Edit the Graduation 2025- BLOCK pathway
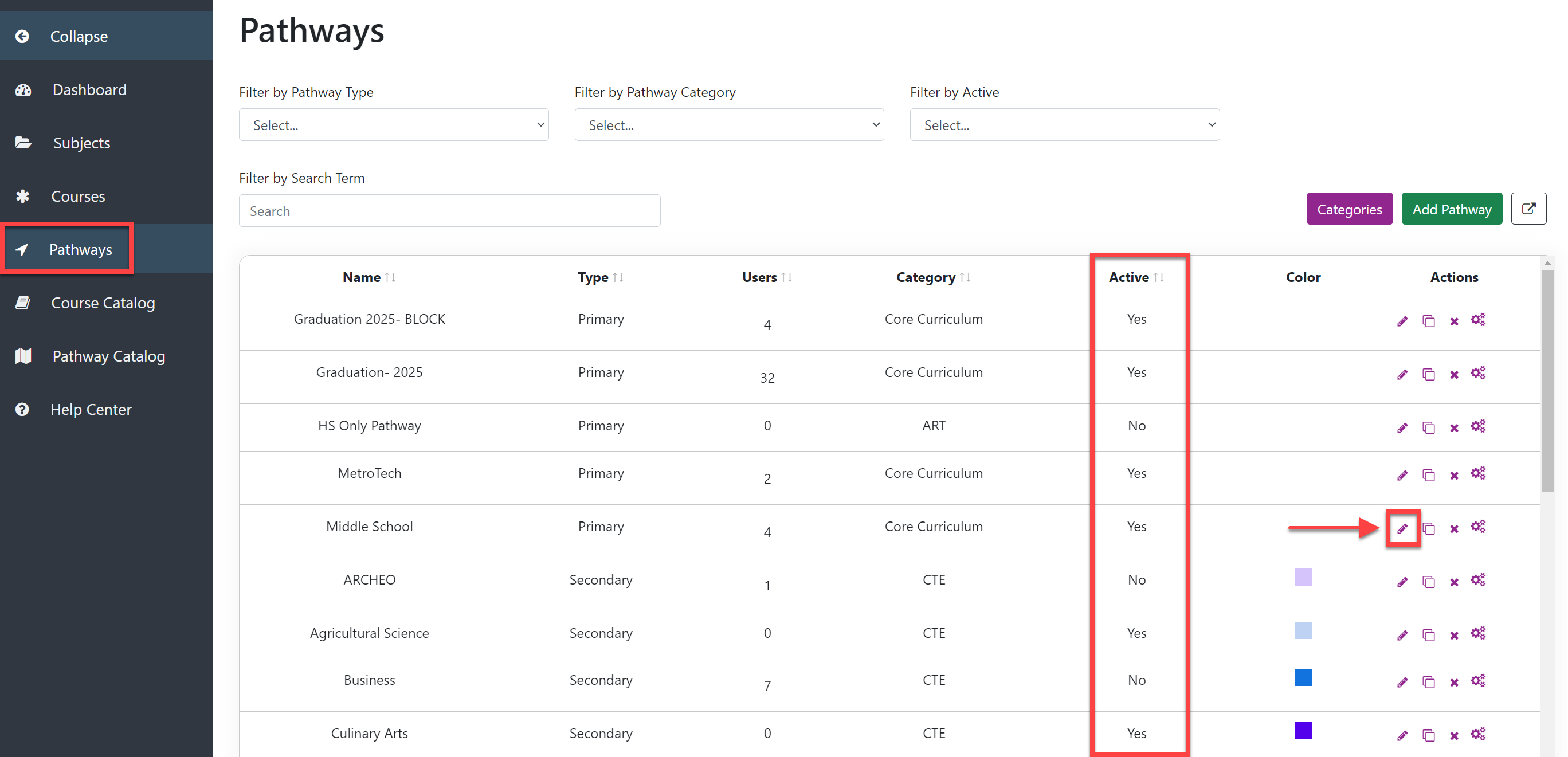This screenshot has width=1568, height=757. 1402,321
